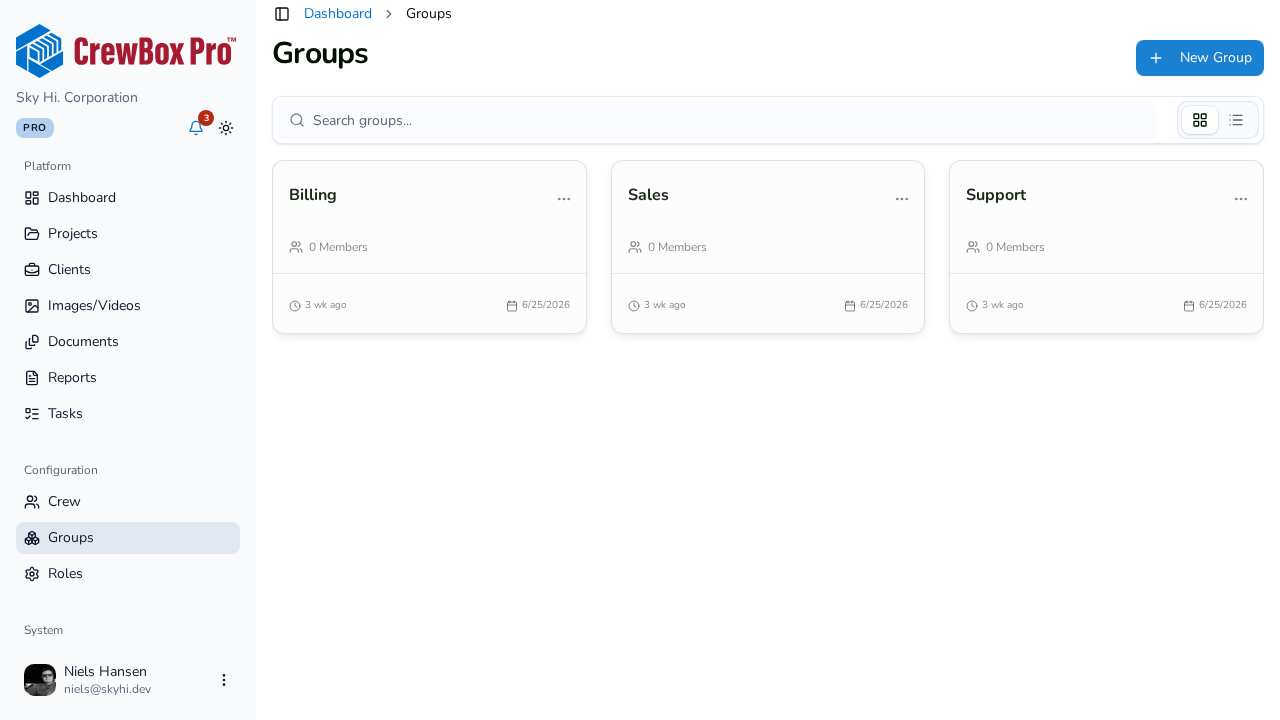Screen dimensions: 1280x720
Task: Go to Dashboard via breadcrumb
Action: (338, 14)
